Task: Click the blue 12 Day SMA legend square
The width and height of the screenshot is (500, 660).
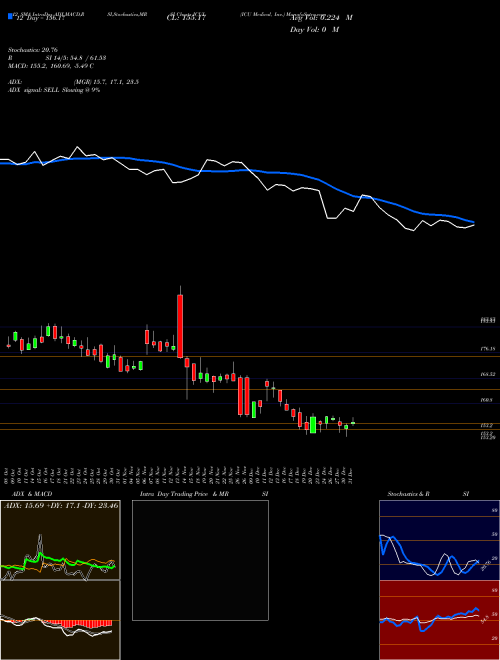Action: click(10, 17)
